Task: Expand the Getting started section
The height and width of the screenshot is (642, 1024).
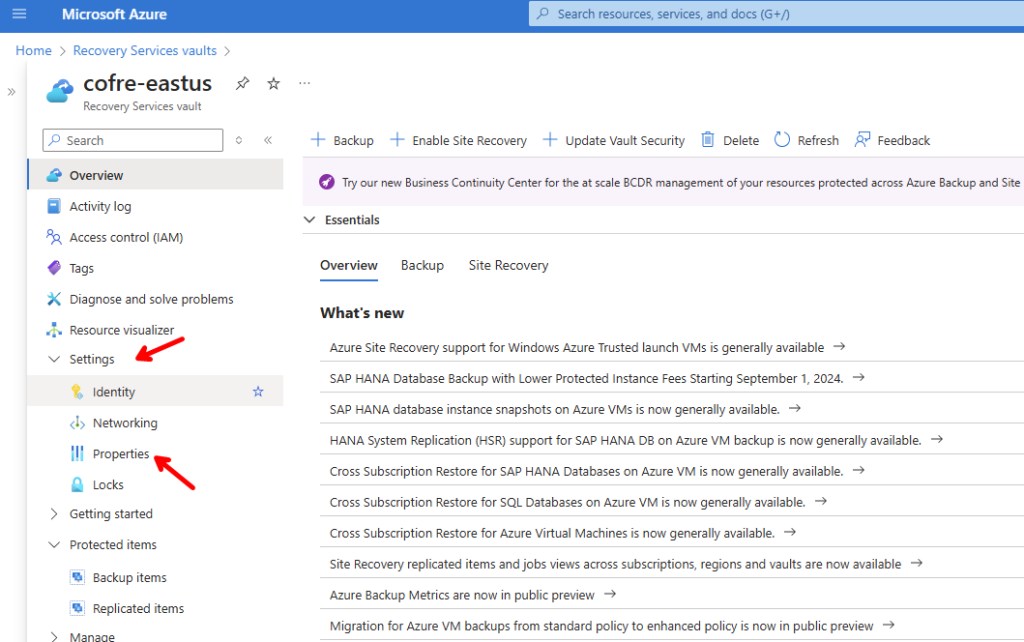Action: click(54, 514)
